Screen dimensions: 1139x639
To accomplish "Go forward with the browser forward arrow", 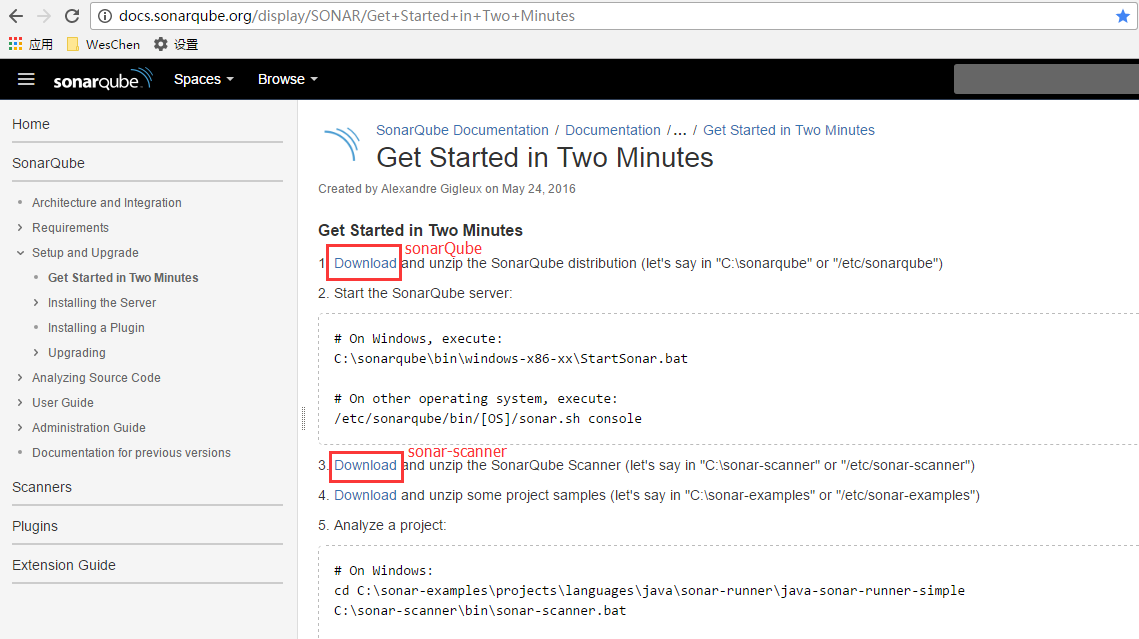I will [x=44, y=16].
